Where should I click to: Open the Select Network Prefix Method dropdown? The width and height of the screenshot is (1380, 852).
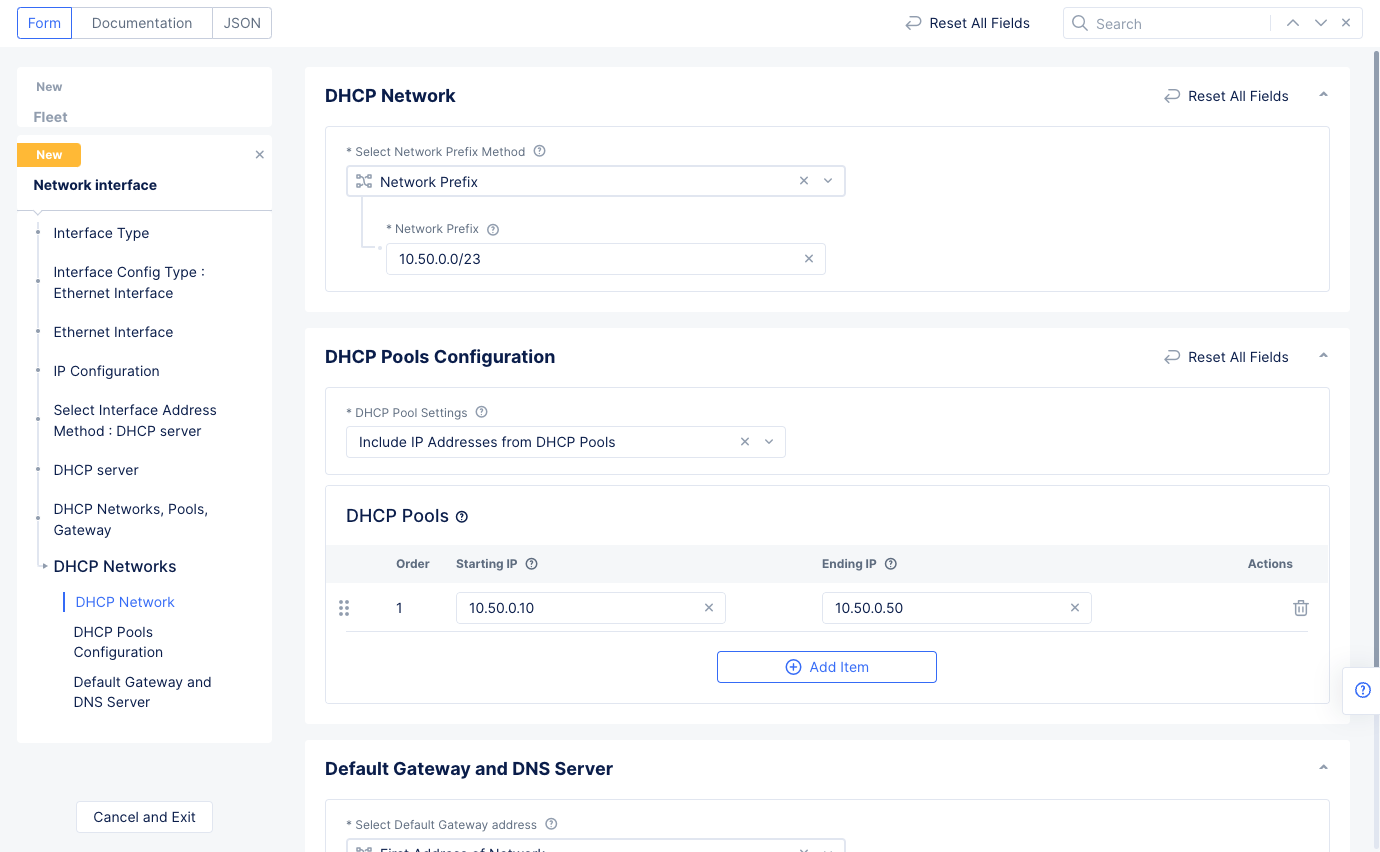pos(827,181)
